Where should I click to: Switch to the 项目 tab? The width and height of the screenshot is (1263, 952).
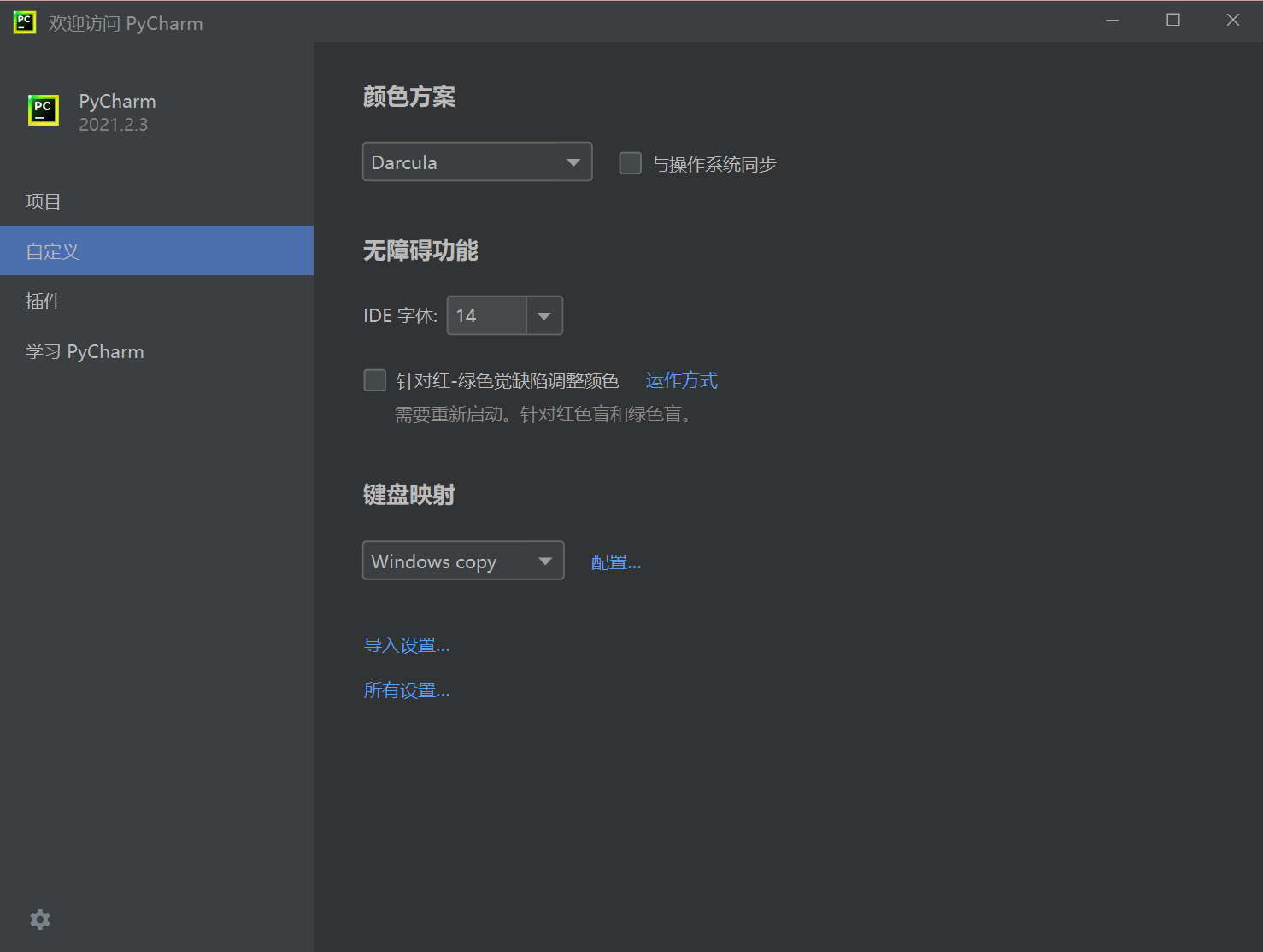[x=44, y=202]
